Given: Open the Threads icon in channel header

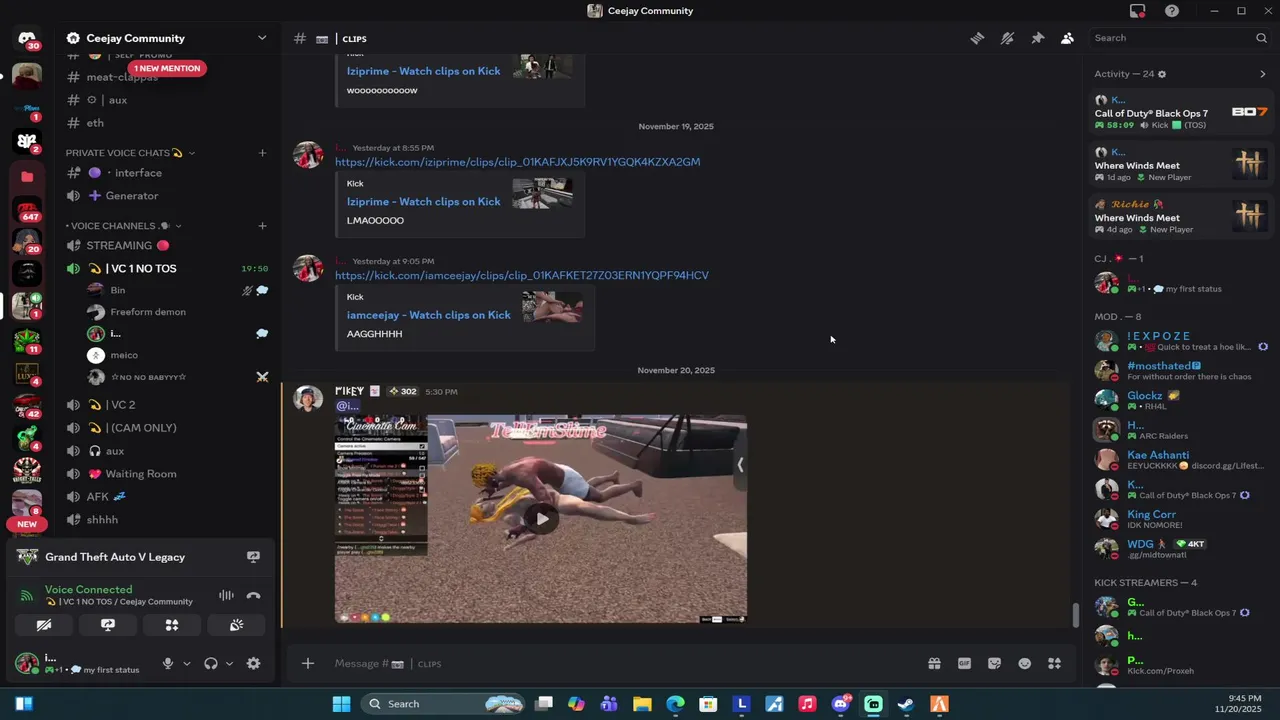Looking at the screenshot, I should [977, 38].
